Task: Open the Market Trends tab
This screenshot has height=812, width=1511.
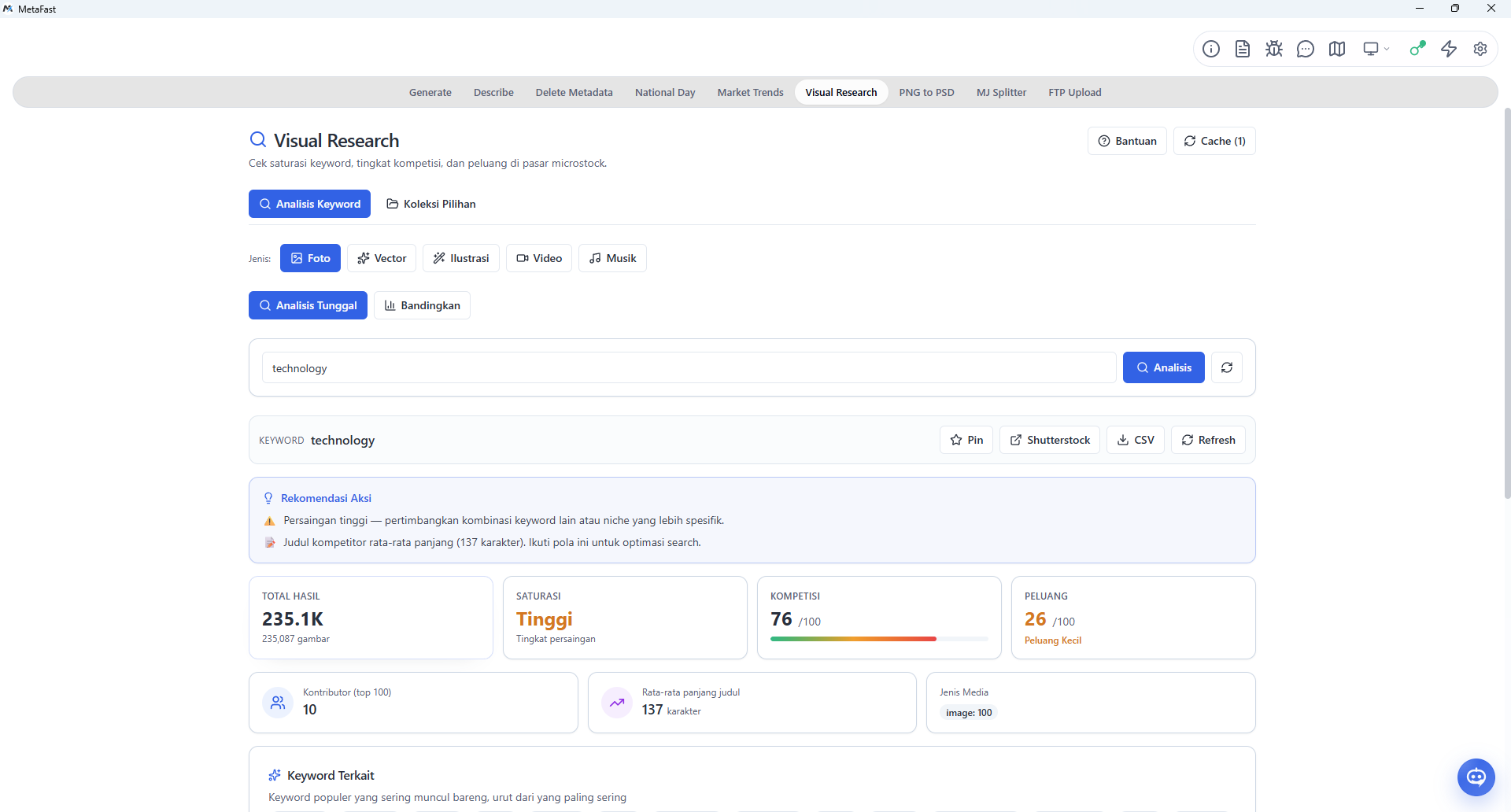Action: click(751, 92)
